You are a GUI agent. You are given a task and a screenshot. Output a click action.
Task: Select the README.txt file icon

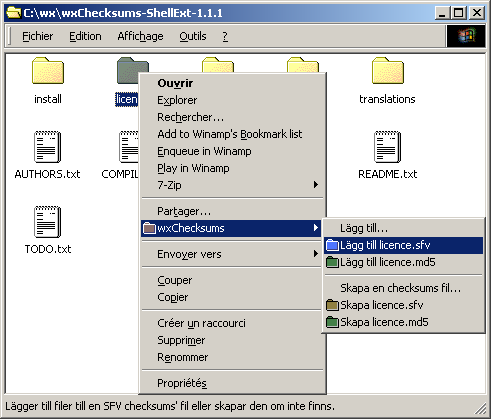[387, 147]
